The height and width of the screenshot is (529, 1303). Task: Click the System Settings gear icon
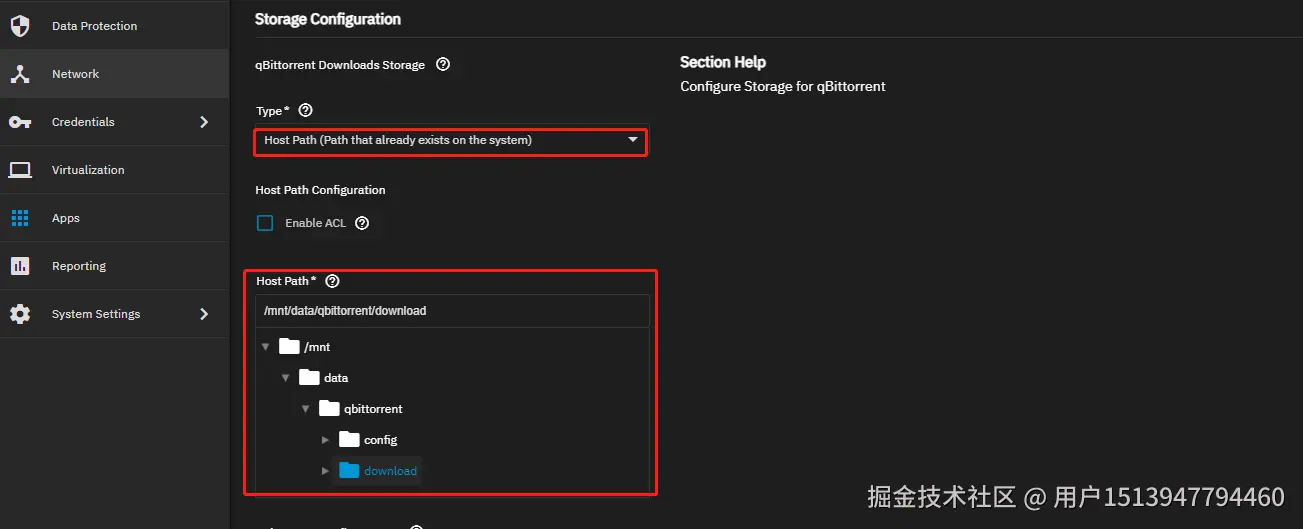[x=20, y=314]
